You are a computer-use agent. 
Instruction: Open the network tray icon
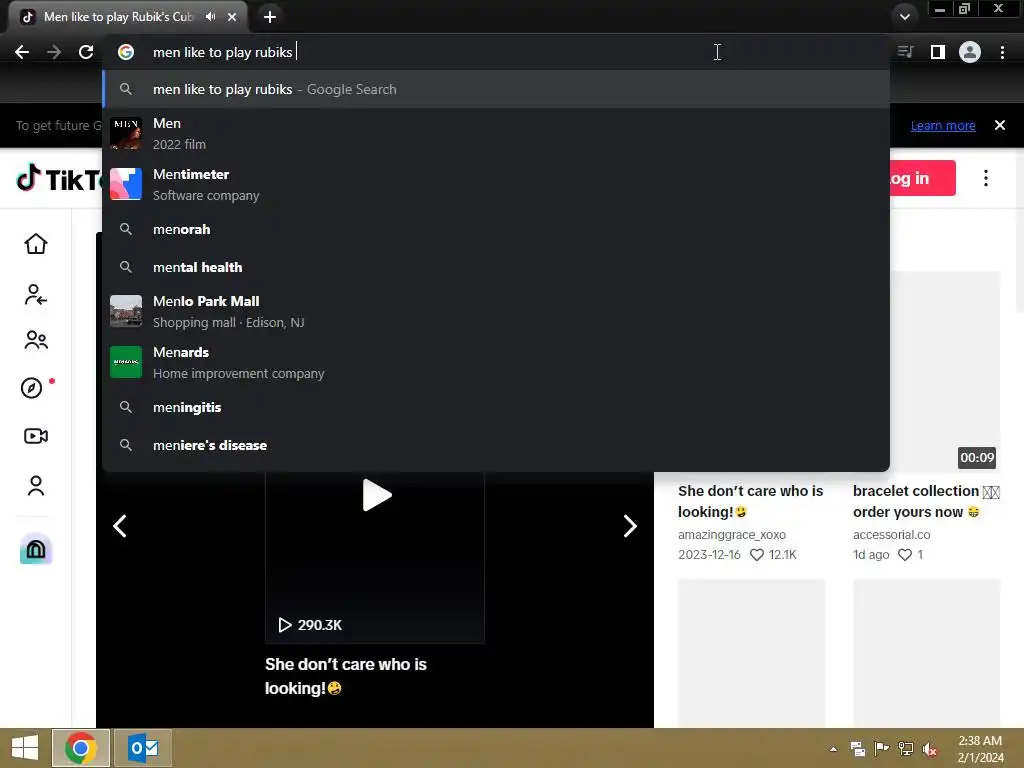point(905,749)
